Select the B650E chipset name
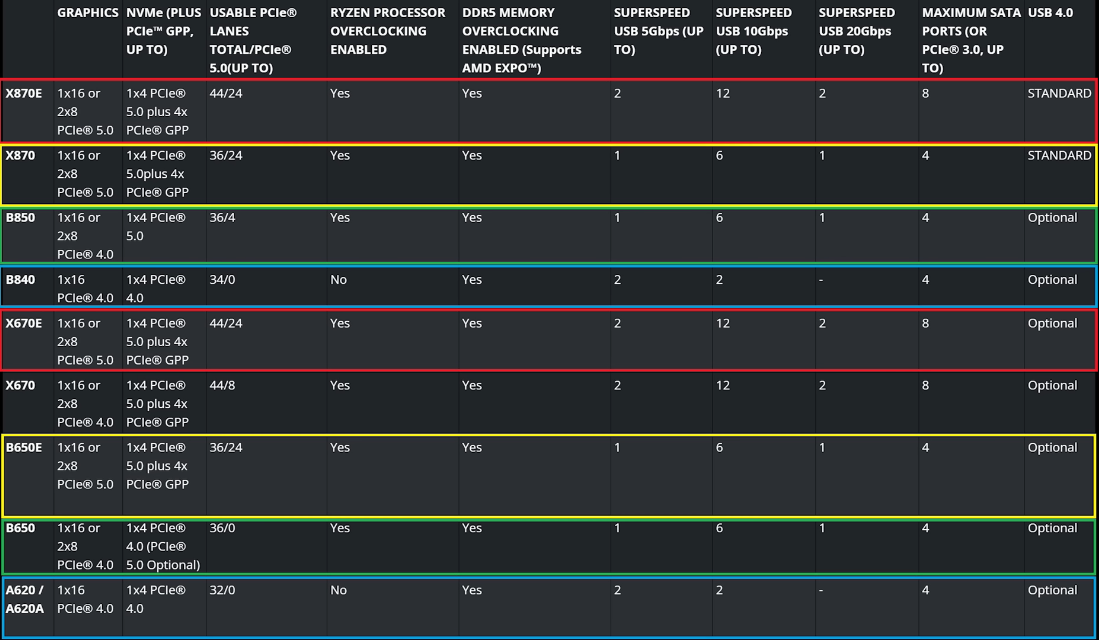The height and width of the screenshot is (640, 1099). point(24,447)
